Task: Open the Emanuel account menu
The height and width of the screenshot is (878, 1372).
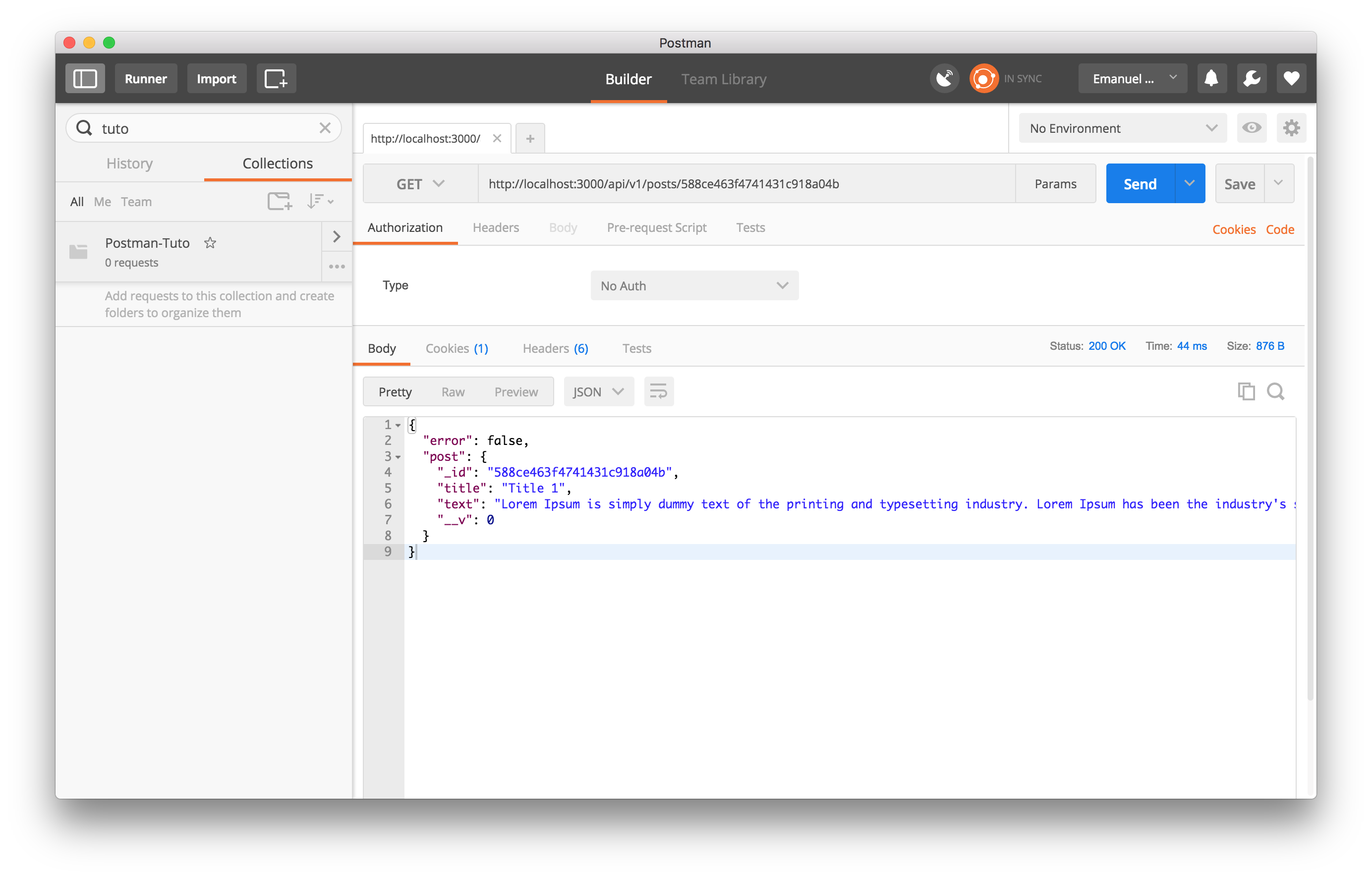Action: (1132, 79)
